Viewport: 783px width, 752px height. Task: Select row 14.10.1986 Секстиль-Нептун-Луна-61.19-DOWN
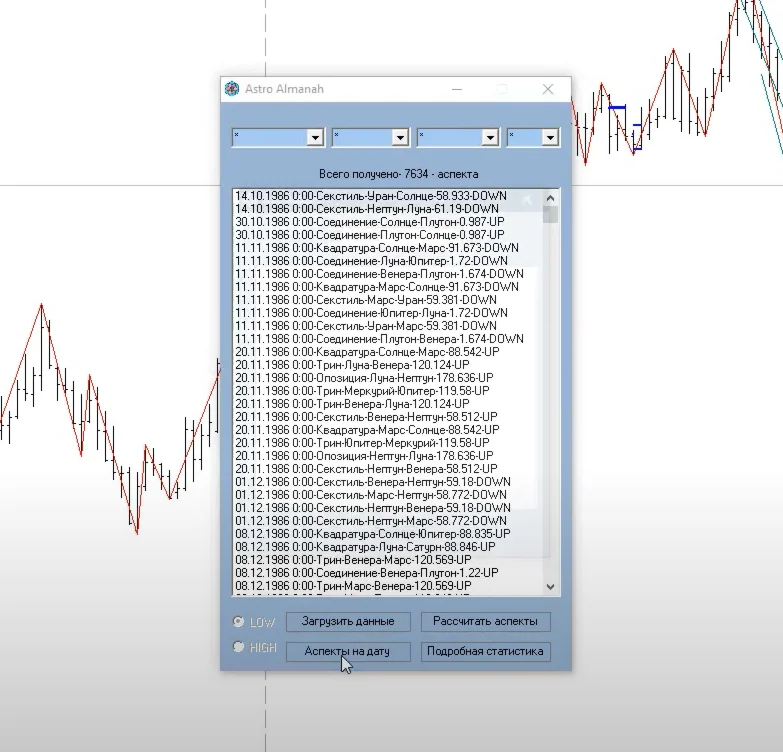click(x=388, y=209)
